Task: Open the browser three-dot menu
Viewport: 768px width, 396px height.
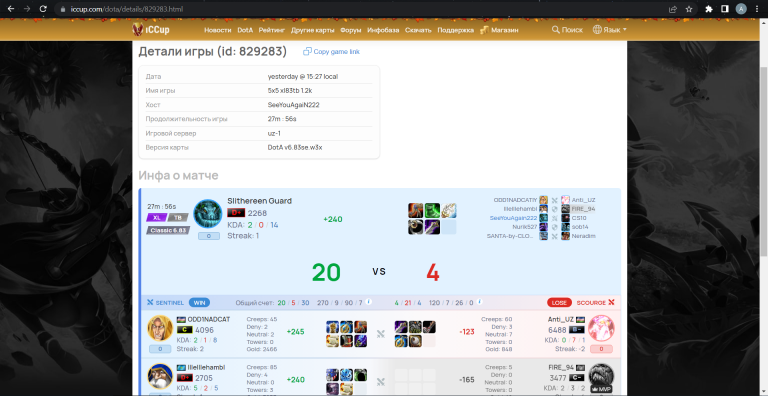Action: [x=757, y=9]
